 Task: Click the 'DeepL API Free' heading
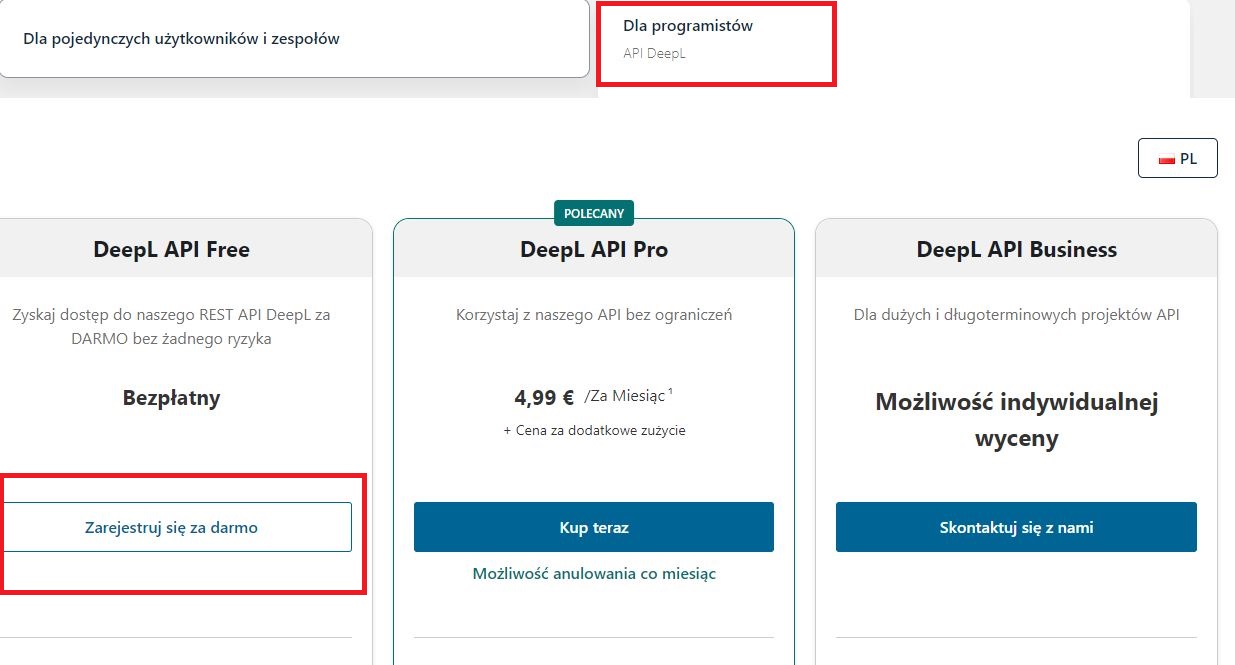tap(172, 249)
